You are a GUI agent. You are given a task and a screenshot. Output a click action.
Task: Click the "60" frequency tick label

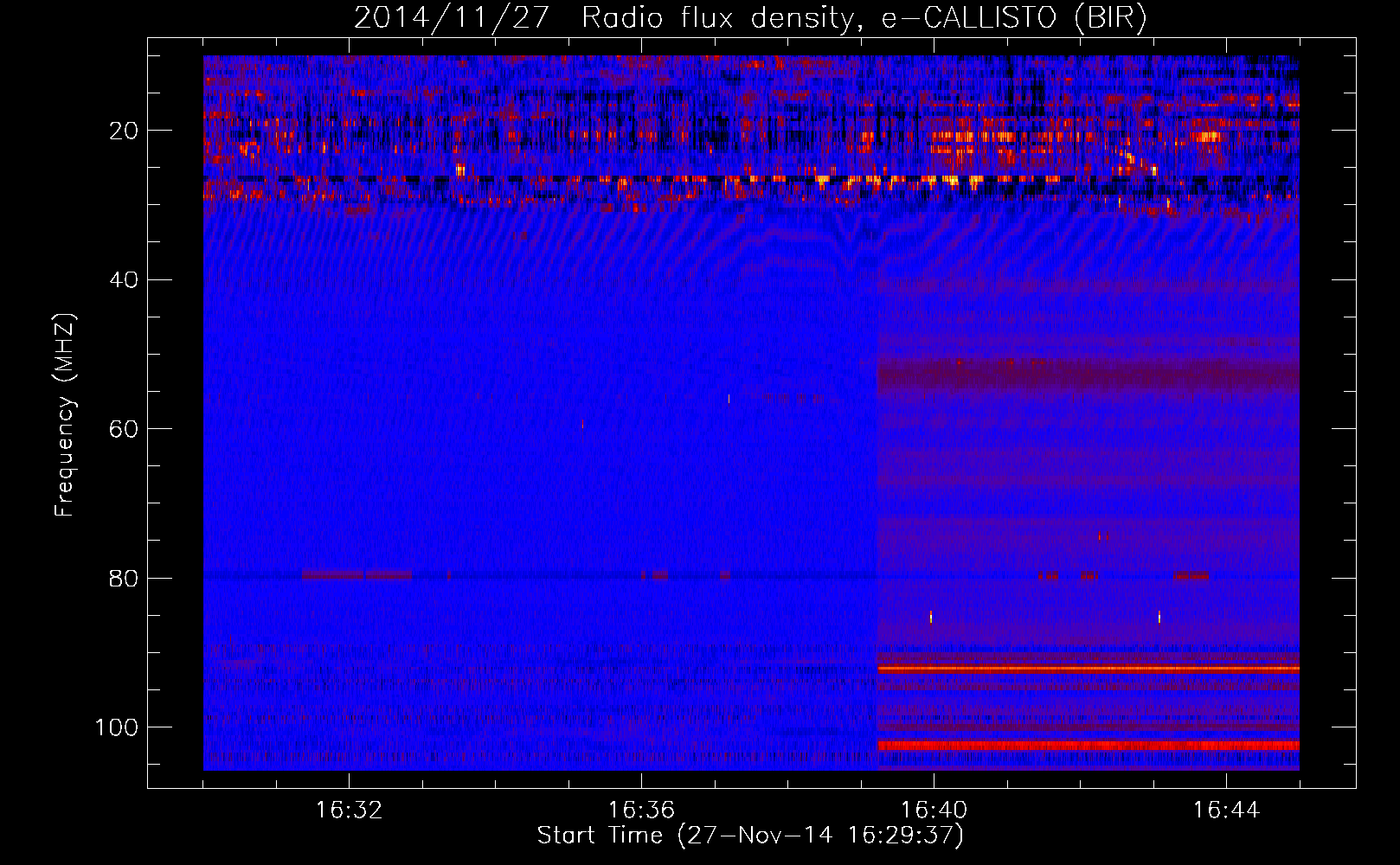pos(125,429)
